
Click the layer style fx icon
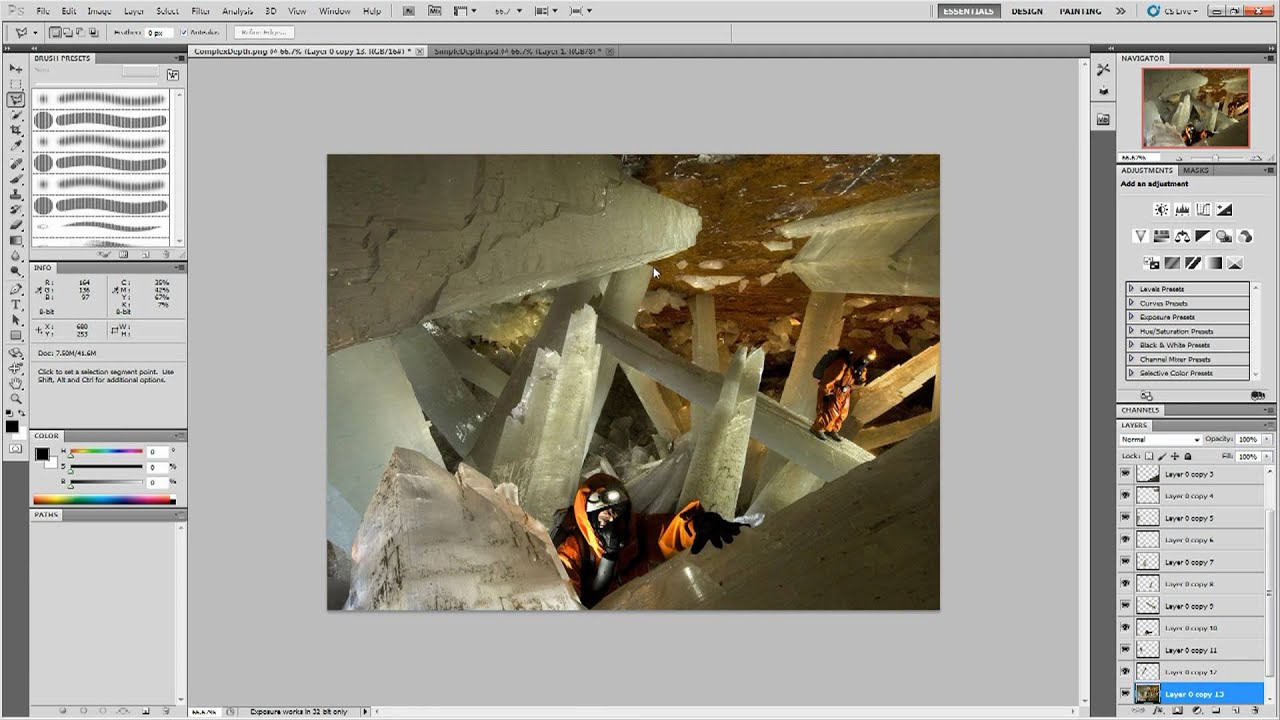click(1160, 711)
